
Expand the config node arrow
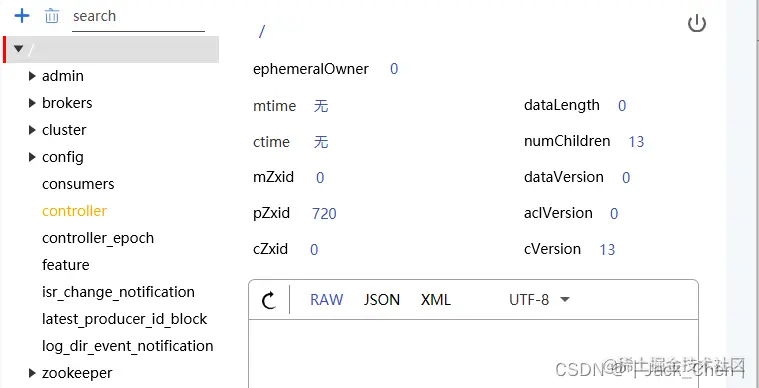click(32, 157)
